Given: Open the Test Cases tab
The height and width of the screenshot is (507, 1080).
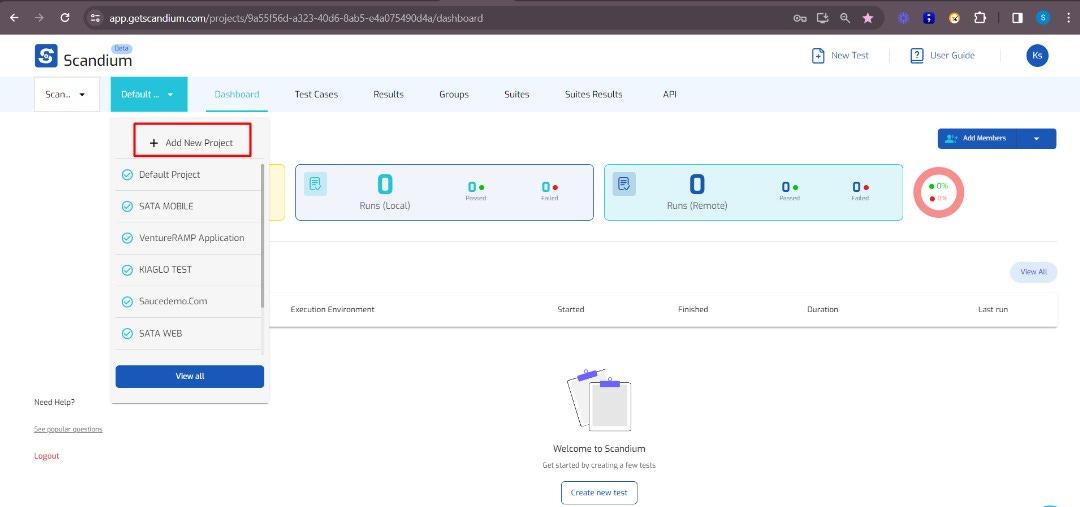Looking at the screenshot, I should point(316,94).
